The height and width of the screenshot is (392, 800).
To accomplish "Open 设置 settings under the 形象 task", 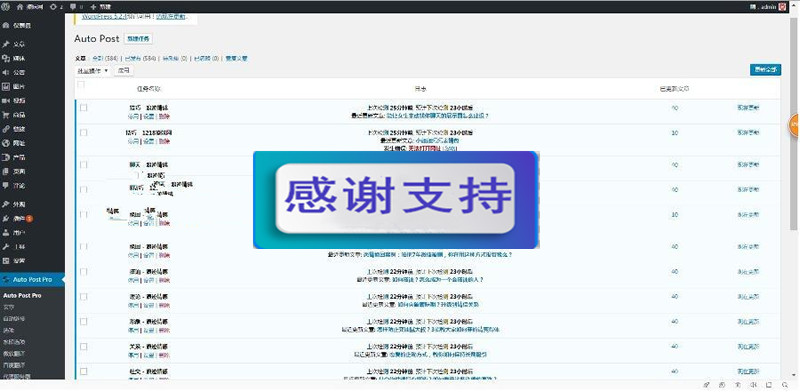I will click(x=148, y=330).
